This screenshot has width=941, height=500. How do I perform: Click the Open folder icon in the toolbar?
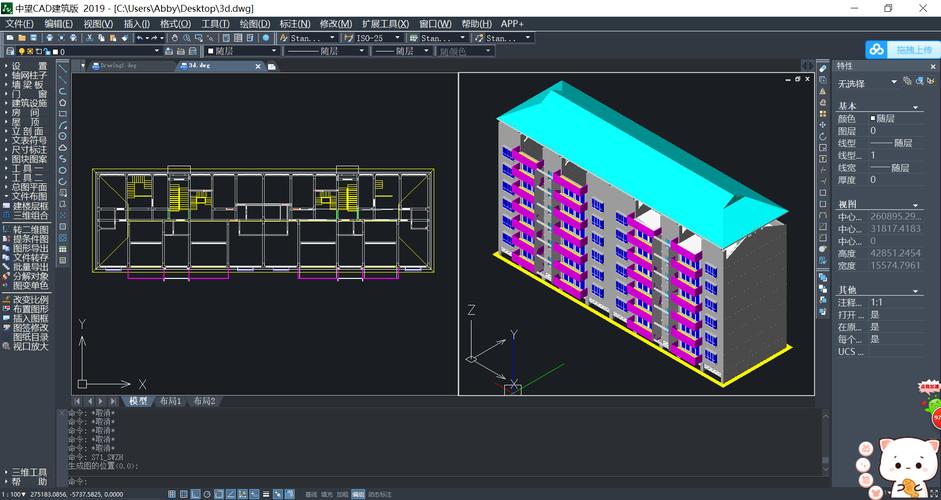pos(22,37)
